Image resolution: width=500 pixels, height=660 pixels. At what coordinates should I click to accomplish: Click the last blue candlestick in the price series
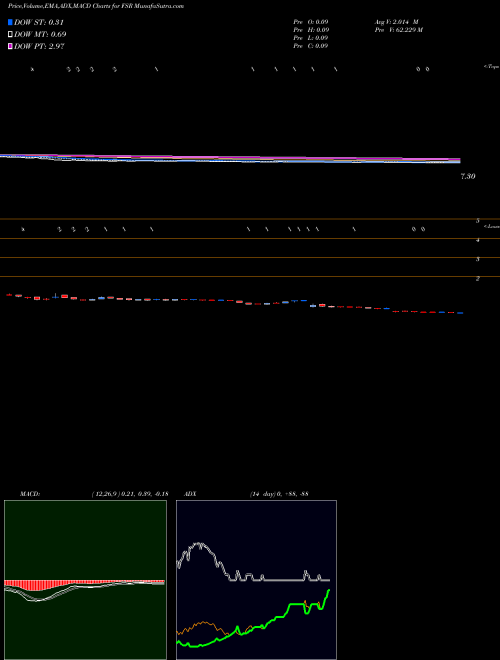coord(460,313)
